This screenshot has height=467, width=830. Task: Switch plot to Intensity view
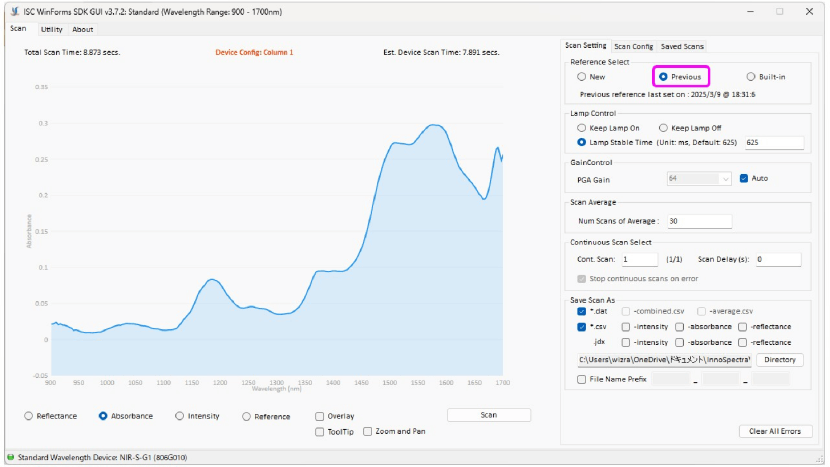pos(179,416)
